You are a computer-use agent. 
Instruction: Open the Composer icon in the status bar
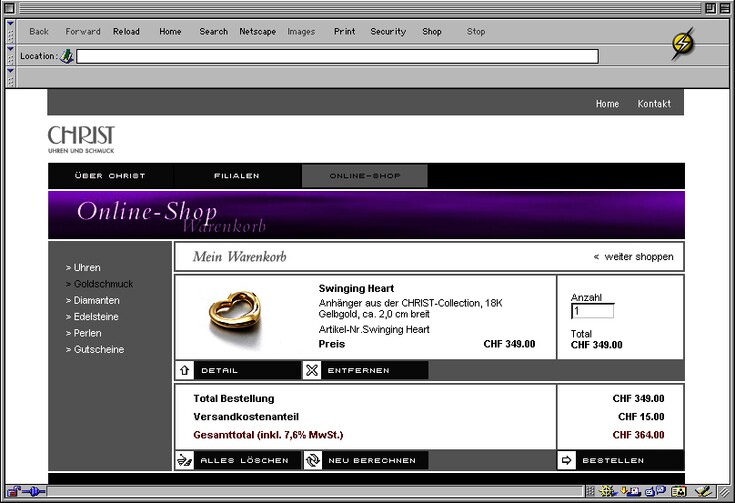pyautogui.click(x=704, y=491)
